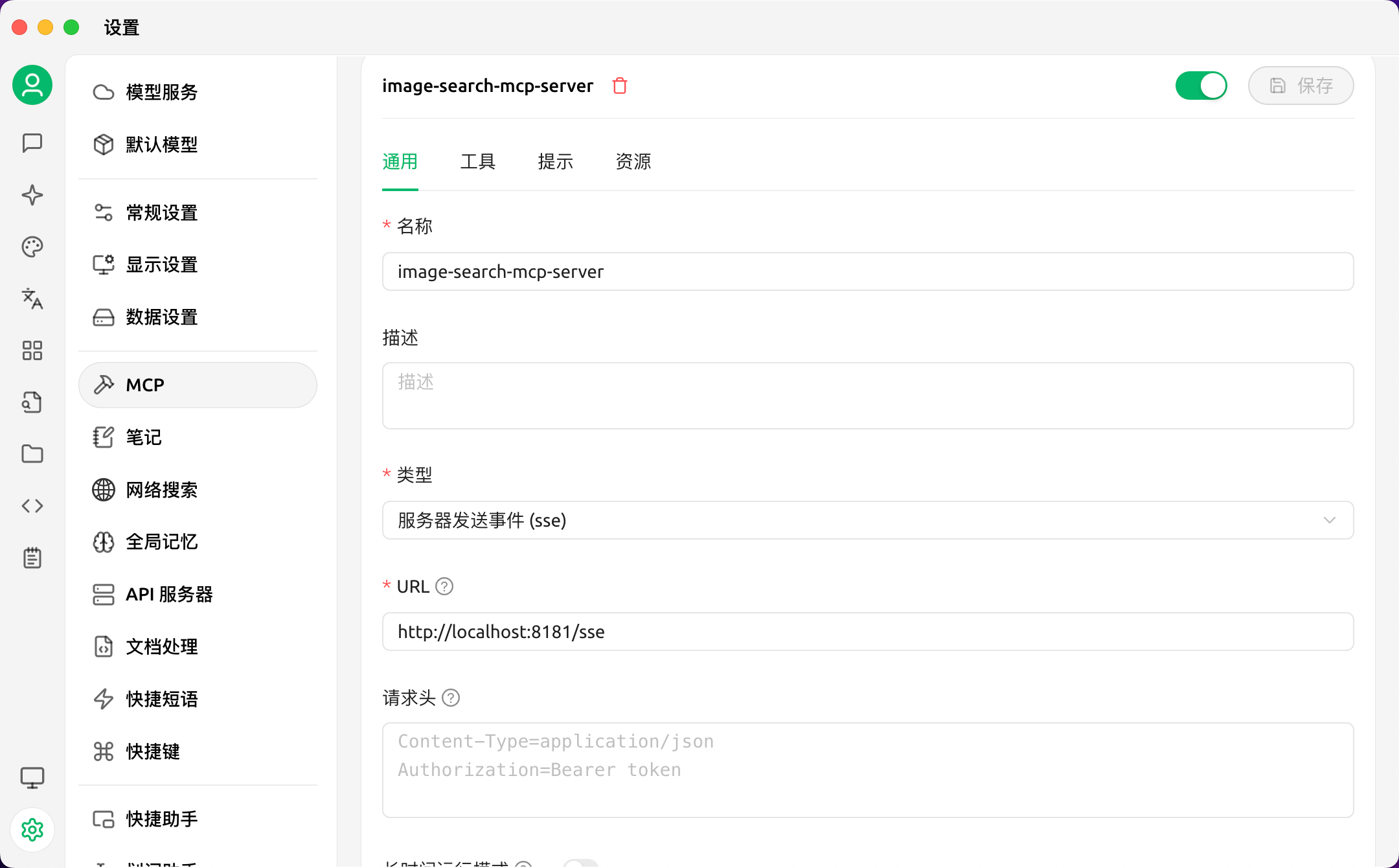Open 全局记忆 settings
The height and width of the screenshot is (868, 1399).
click(198, 542)
